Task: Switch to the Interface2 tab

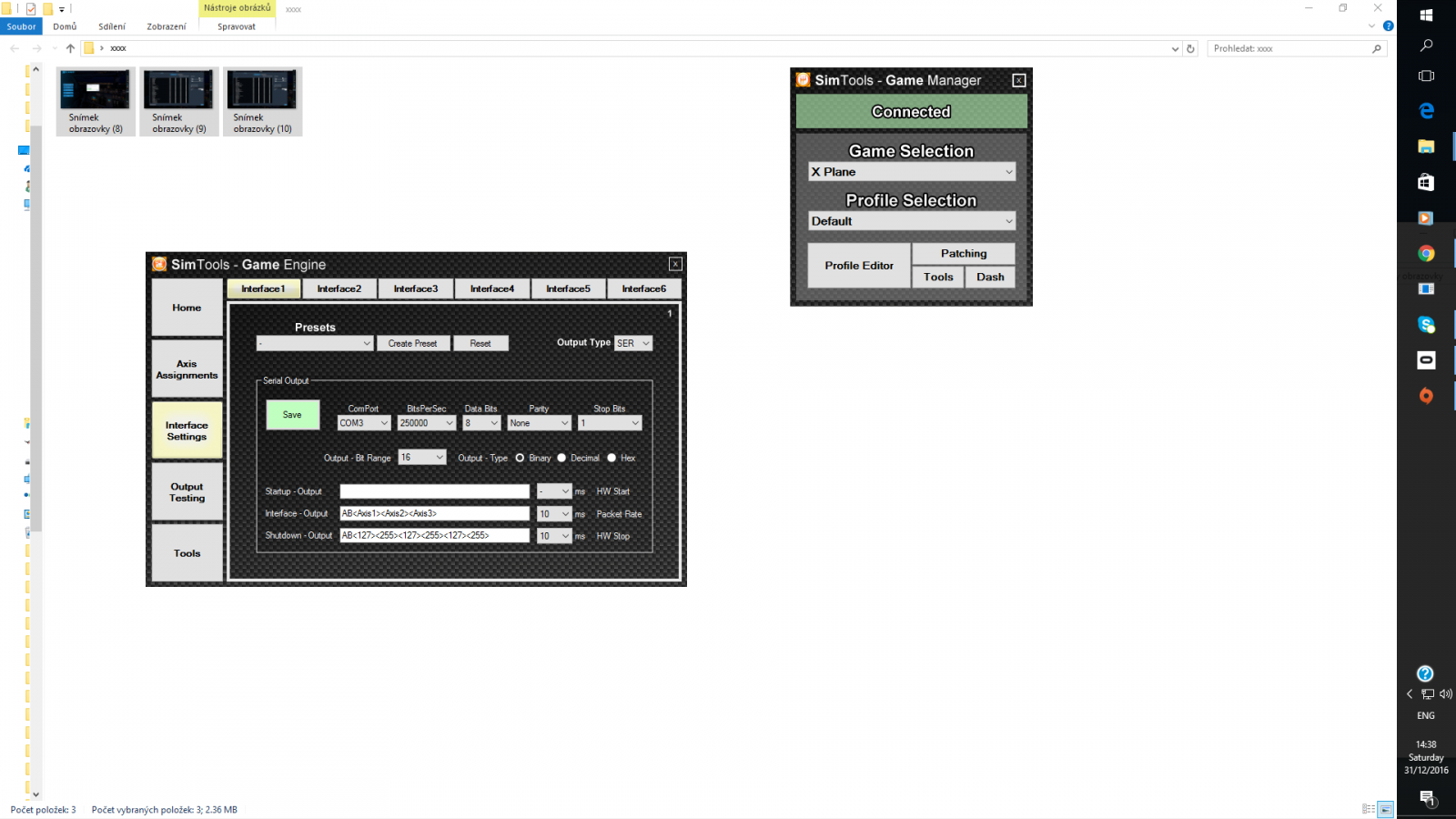Action: click(339, 288)
